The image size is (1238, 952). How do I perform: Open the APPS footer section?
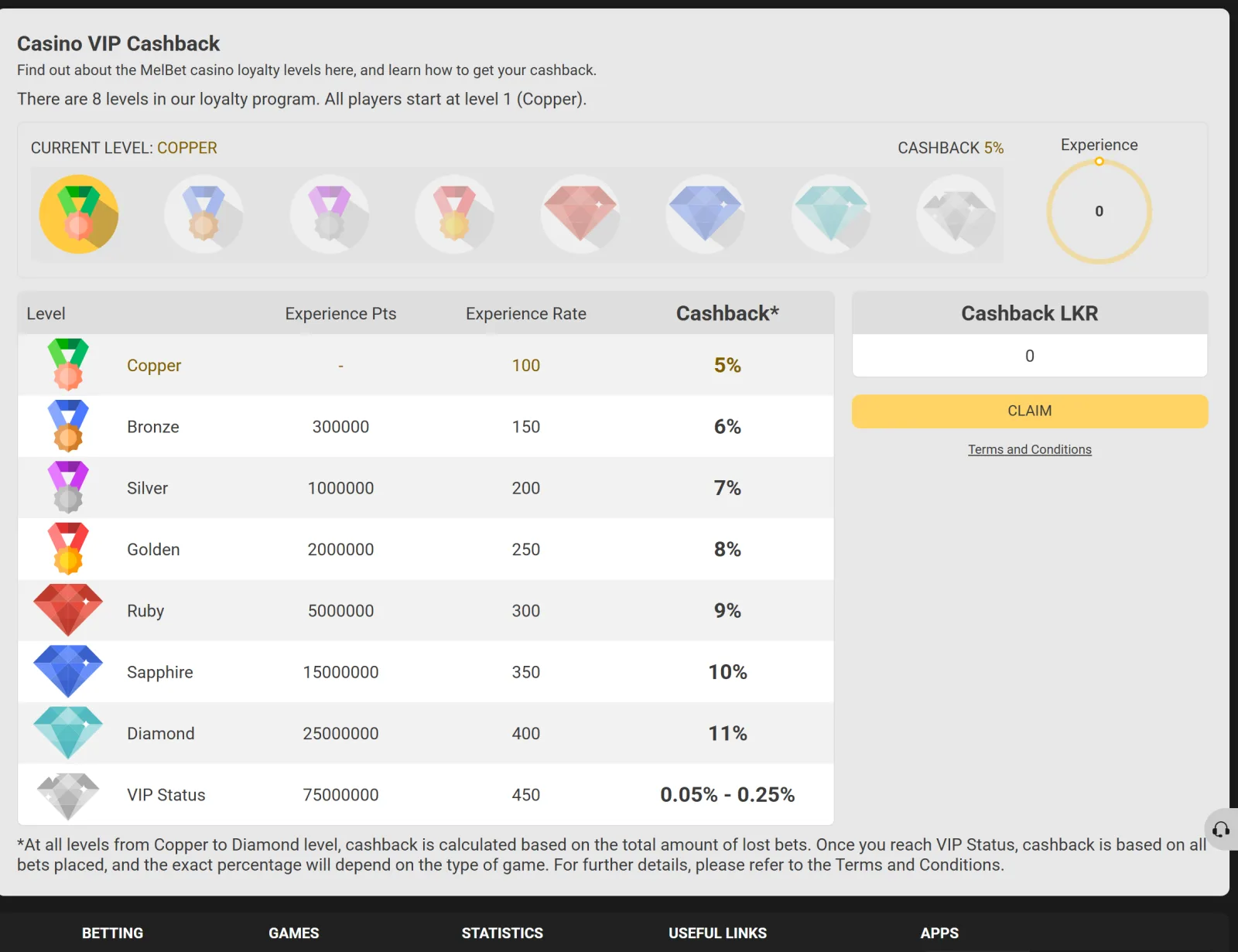[x=939, y=933]
